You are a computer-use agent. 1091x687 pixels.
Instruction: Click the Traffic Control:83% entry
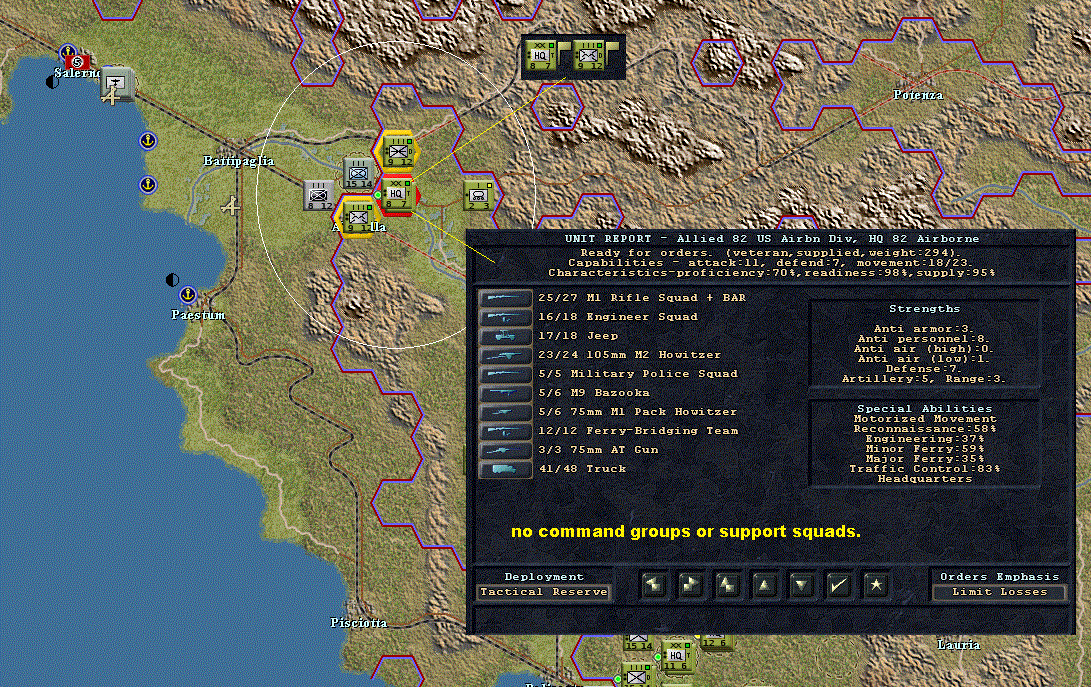coord(925,469)
